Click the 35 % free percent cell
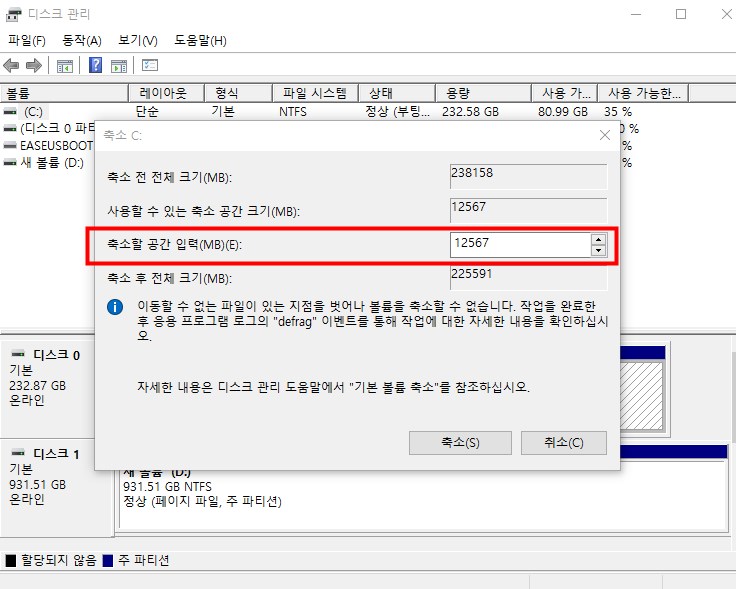Viewport: 736px width, 589px height. (618, 112)
